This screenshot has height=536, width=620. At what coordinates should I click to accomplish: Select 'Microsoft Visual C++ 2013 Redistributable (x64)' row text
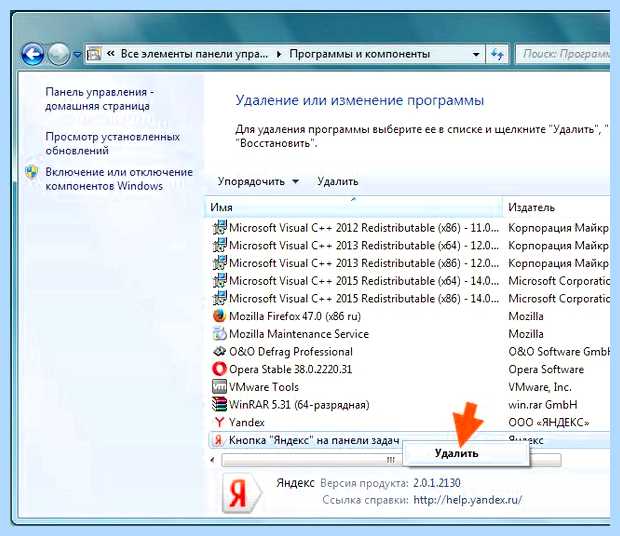(x=364, y=245)
